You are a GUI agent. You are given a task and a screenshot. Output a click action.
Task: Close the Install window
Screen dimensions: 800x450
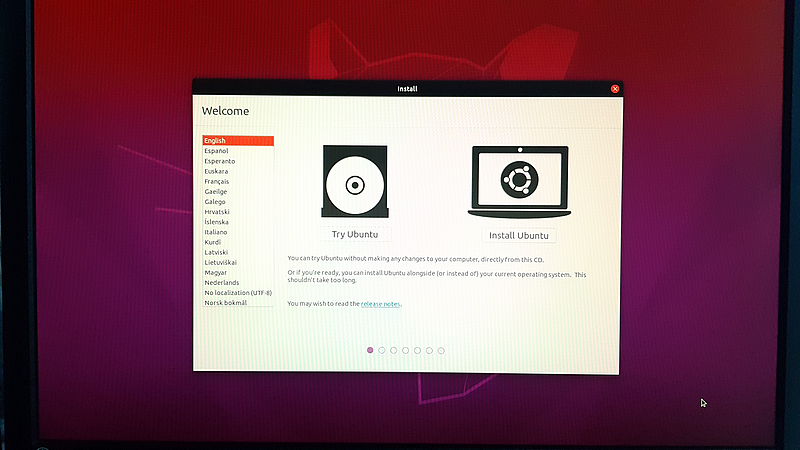tap(615, 89)
